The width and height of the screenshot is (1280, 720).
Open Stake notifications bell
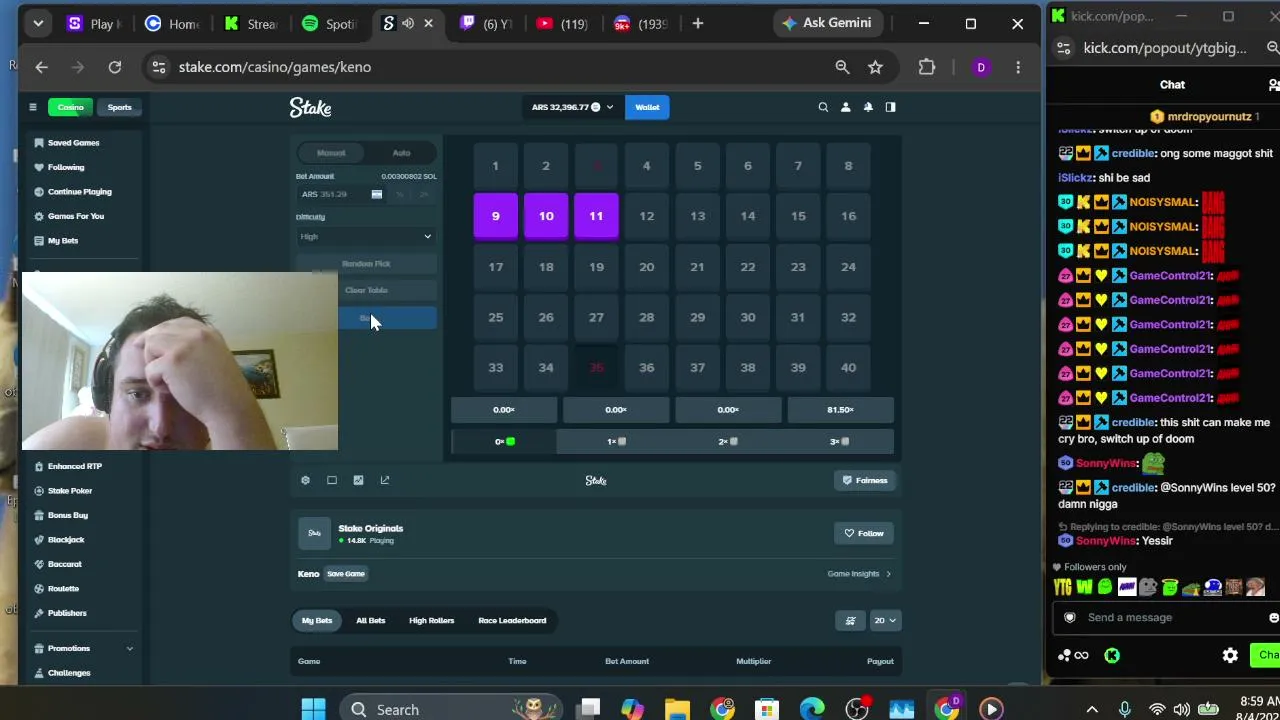coord(868,107)
